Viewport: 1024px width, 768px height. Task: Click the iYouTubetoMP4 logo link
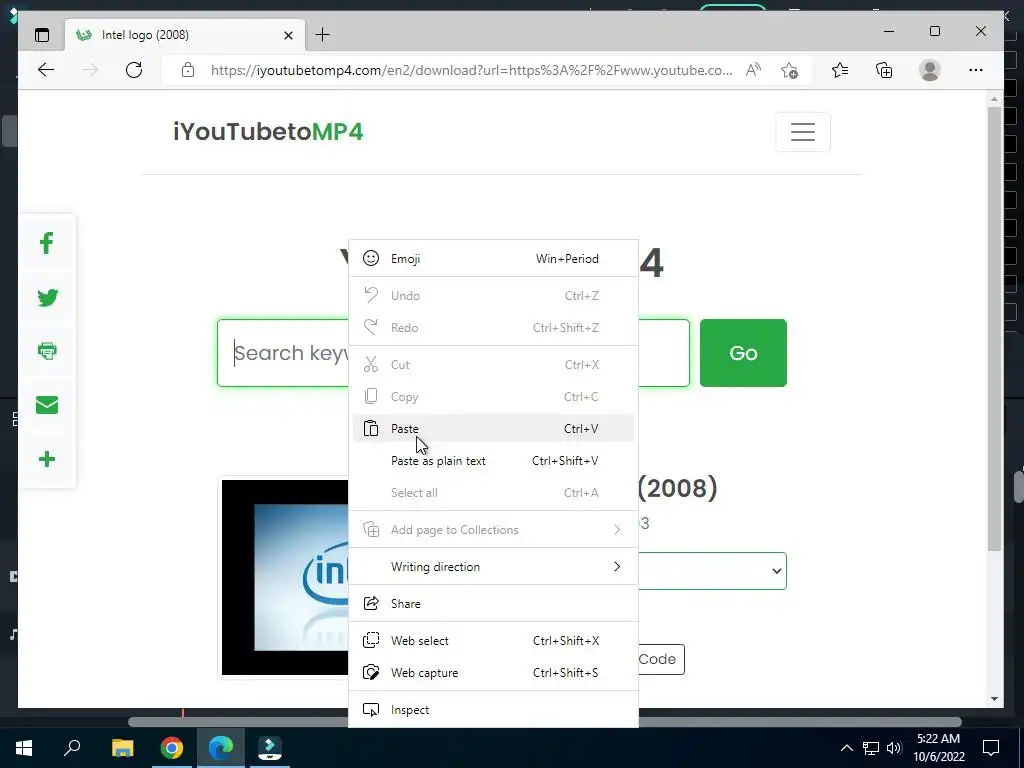point(268,132)
